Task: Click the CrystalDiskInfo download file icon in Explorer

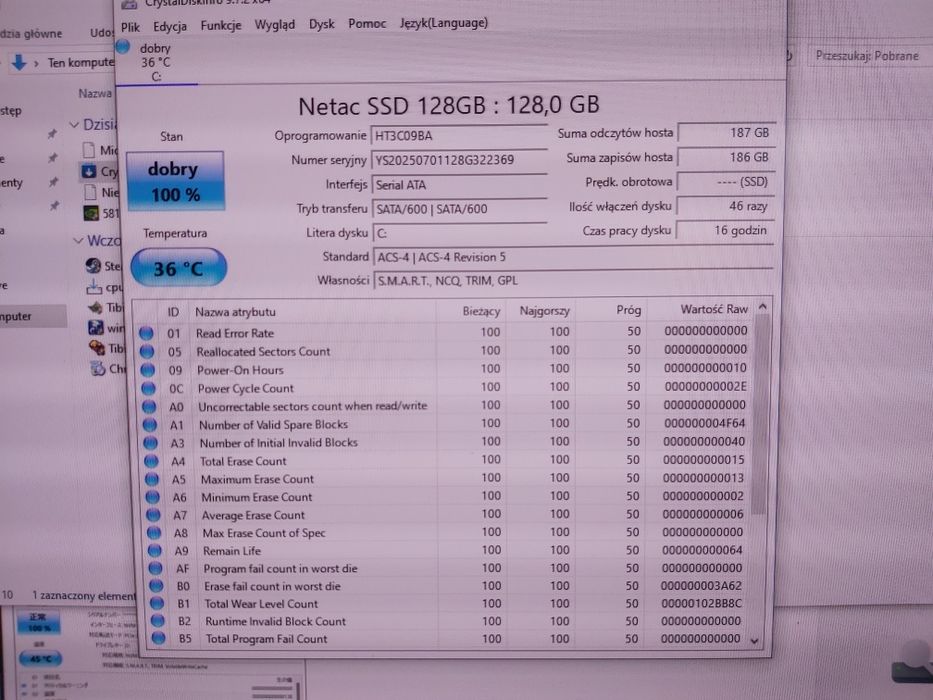Action: [x=89, y=171]
